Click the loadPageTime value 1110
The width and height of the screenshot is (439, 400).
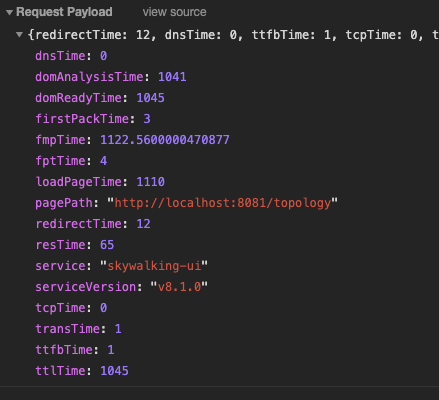[x=150, y=182]
